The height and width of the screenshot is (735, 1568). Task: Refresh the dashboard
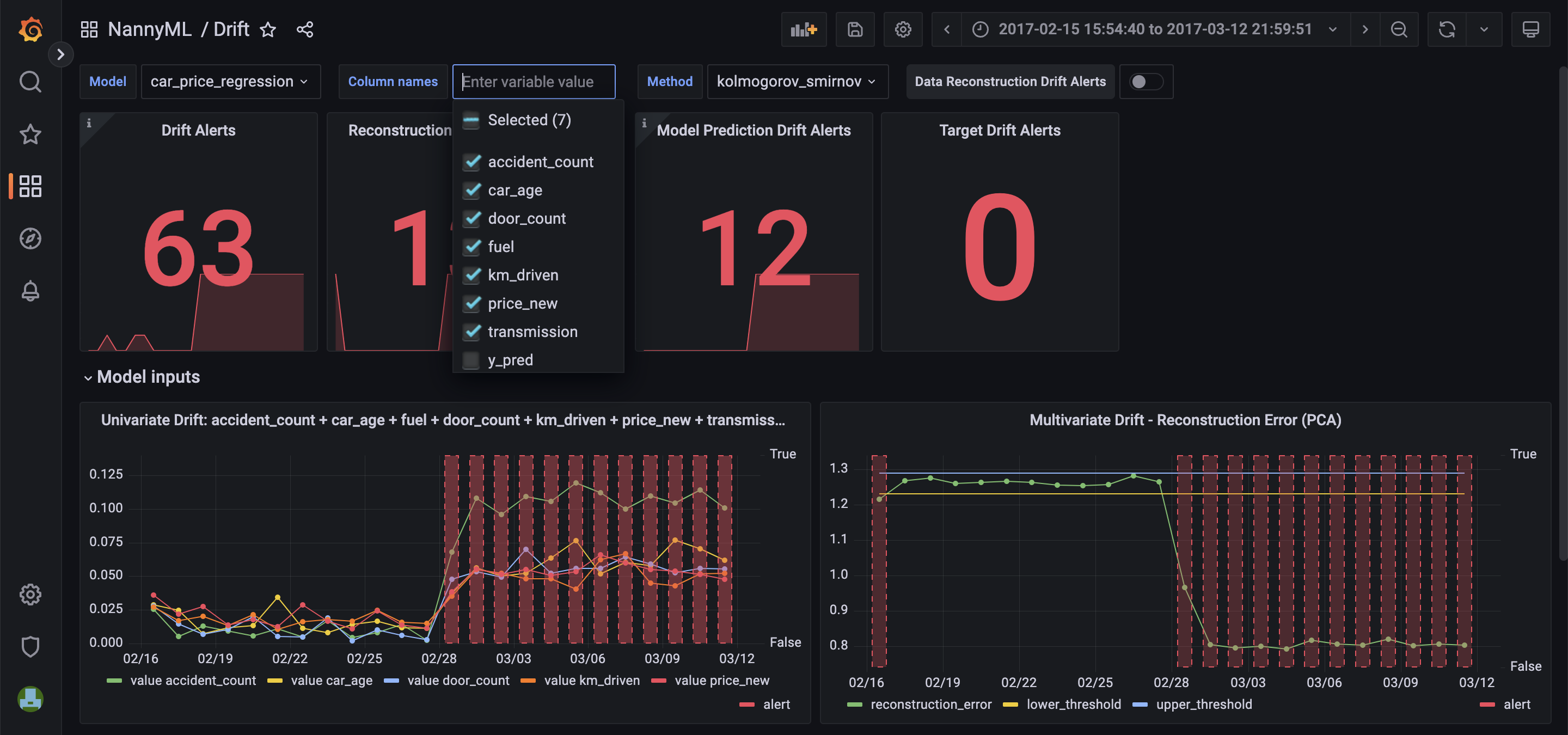tap(1446, 29)
